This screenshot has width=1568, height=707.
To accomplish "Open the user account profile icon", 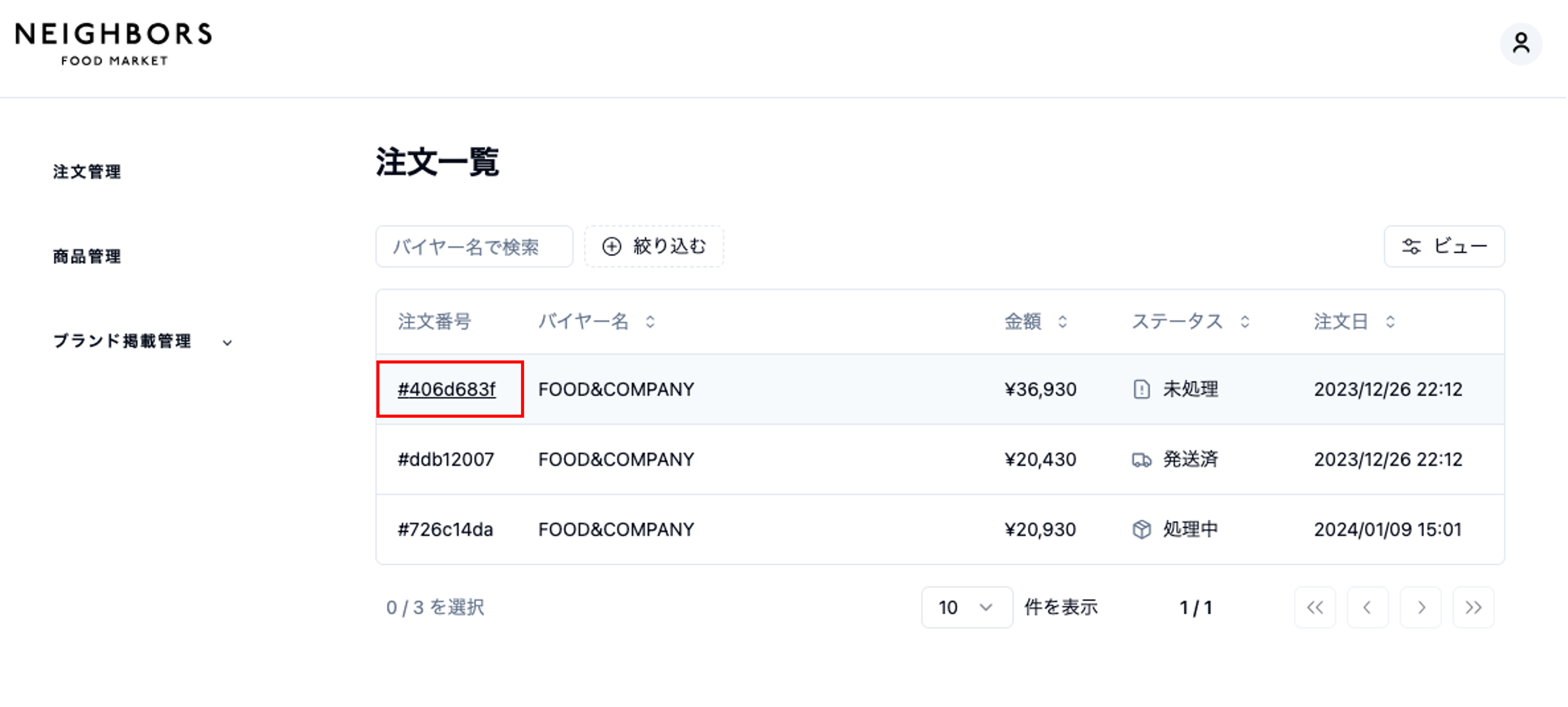I will [1520, 43].
